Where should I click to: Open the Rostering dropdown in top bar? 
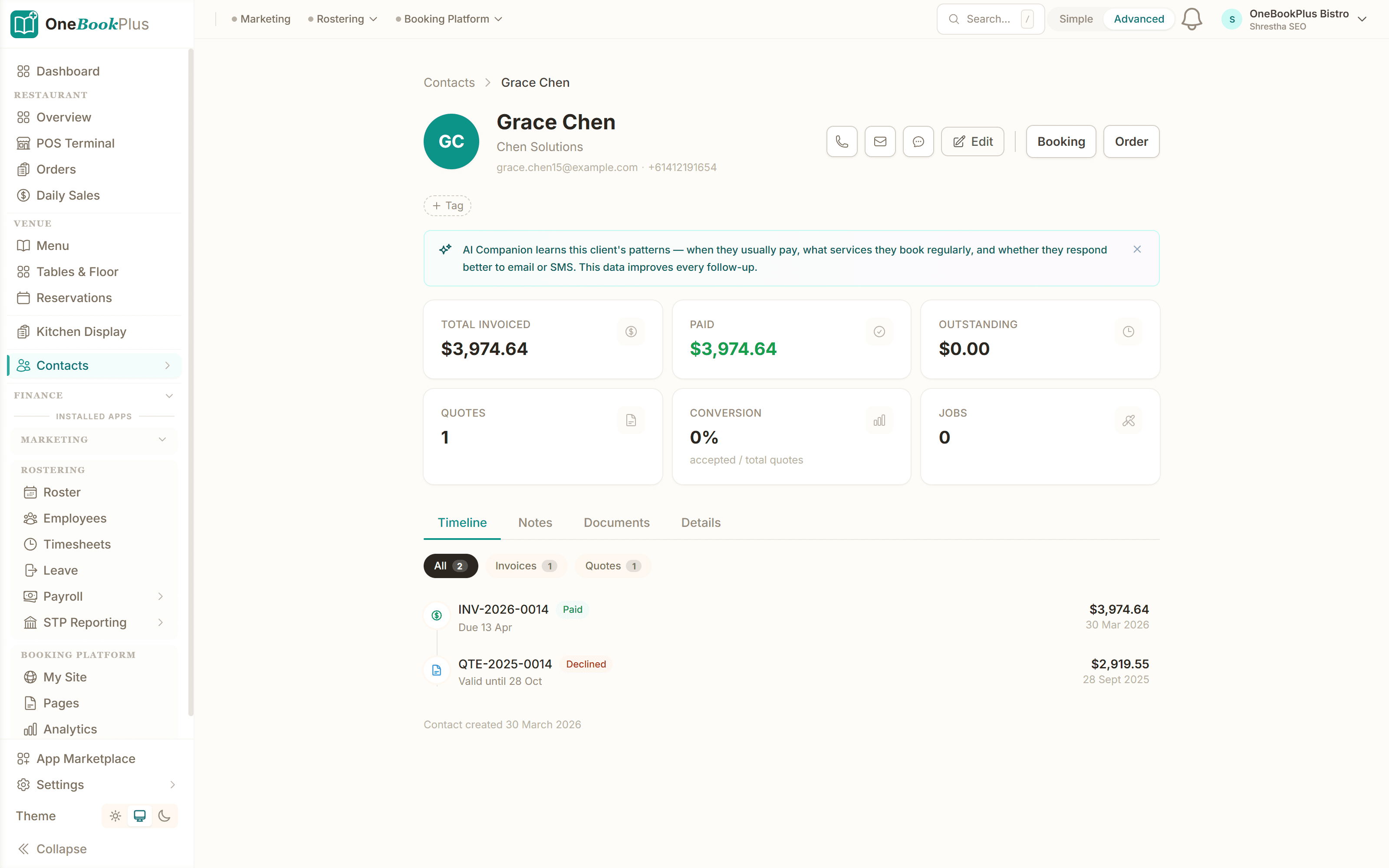click(342, 19)
